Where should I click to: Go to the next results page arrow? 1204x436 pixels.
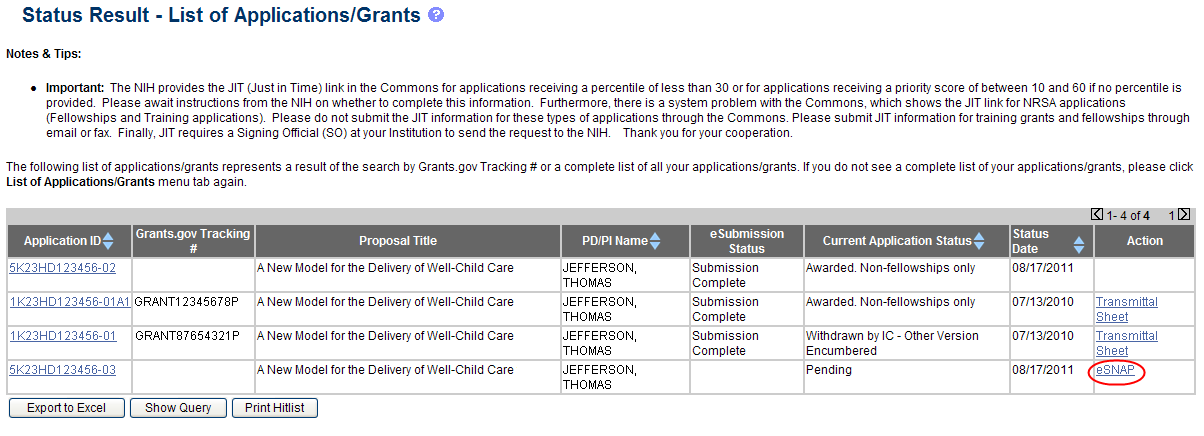1184,214
